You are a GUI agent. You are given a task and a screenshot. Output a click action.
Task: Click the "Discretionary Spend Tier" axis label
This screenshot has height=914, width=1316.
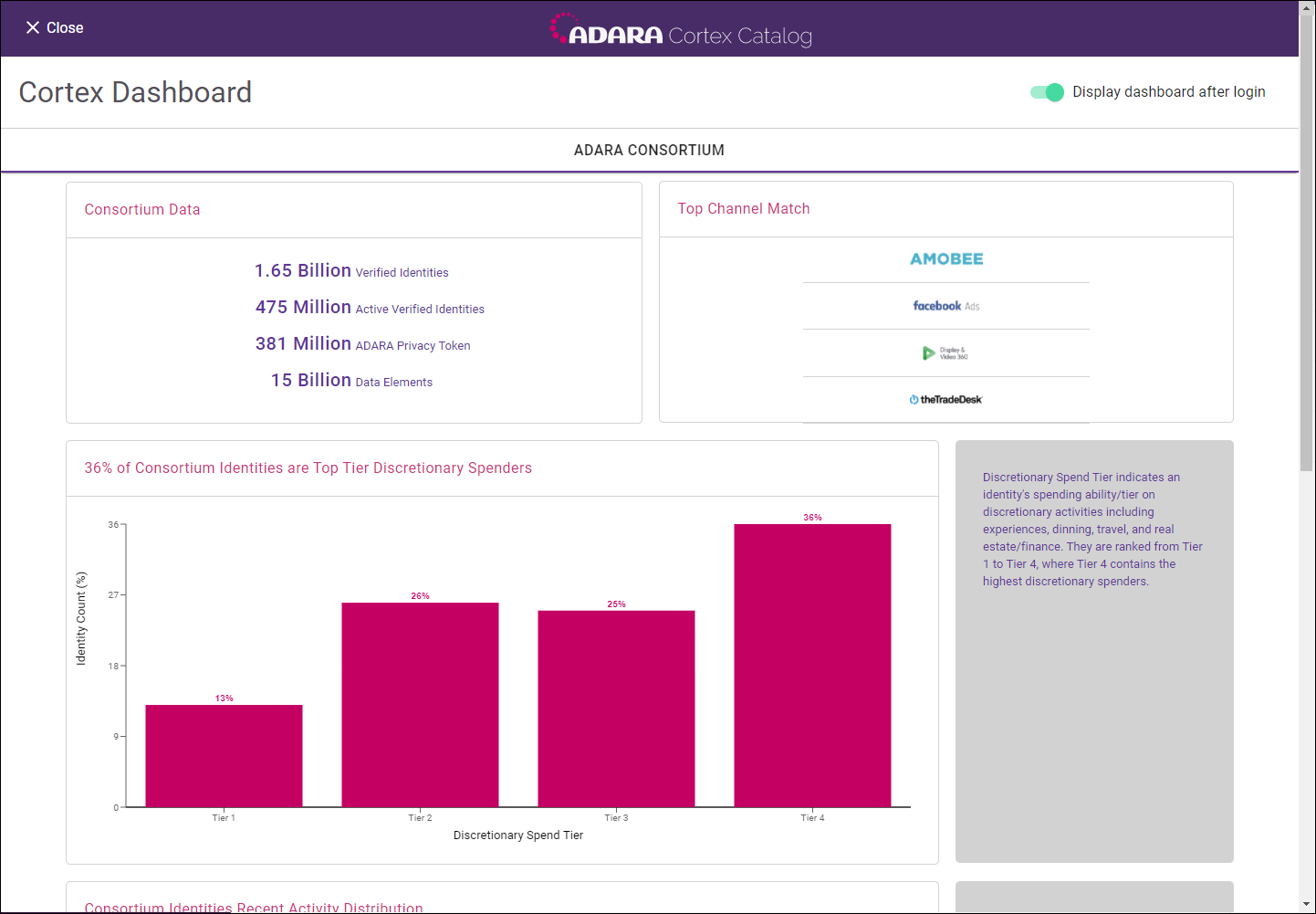tap(518, 835)
